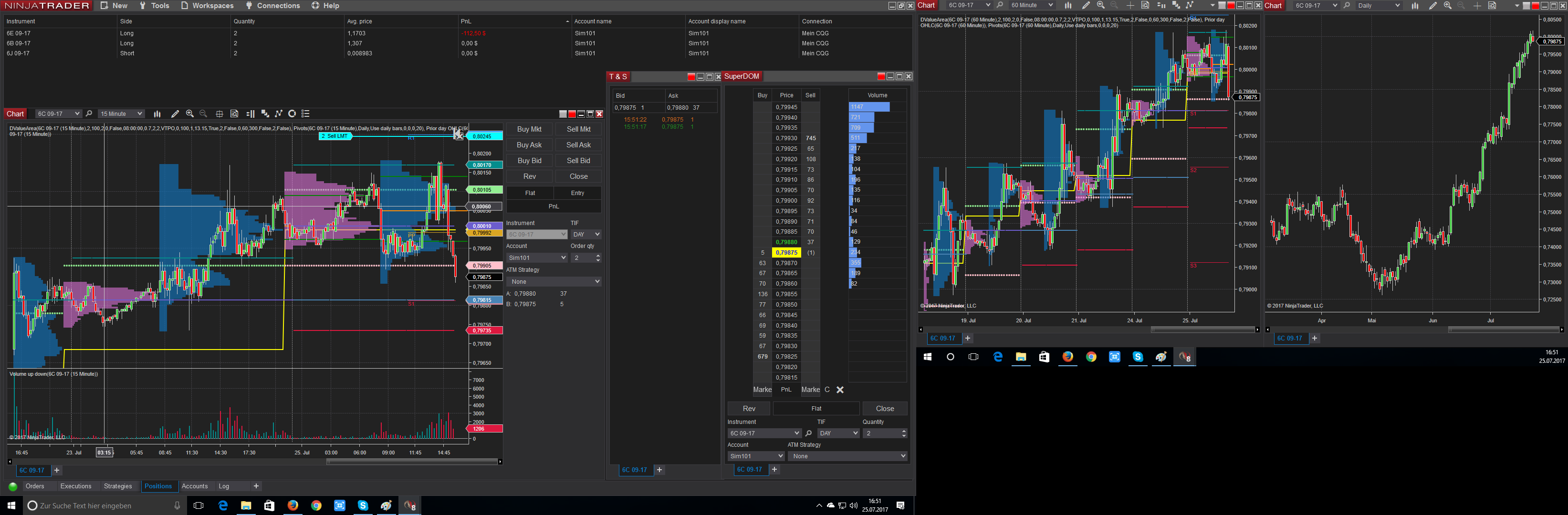The width and height of the screenshot is (1568, 515).
Task: Open the 60 Minute interval dropdown
Action: [1032, 5]
